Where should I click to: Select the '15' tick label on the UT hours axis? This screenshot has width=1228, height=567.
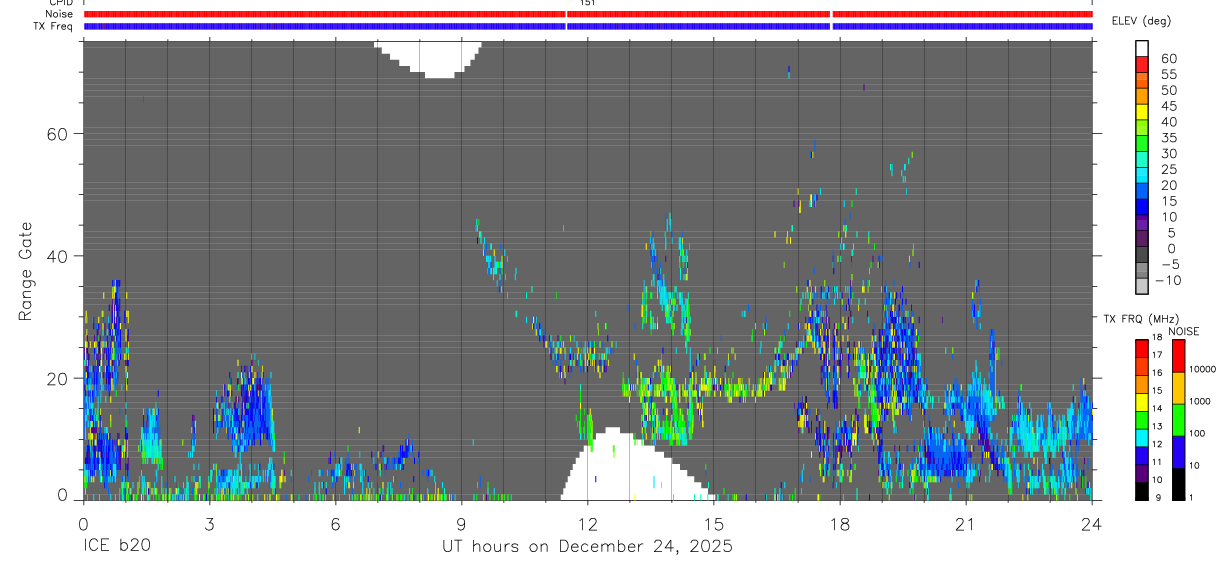pyautogui.click(x=714, y=524)
